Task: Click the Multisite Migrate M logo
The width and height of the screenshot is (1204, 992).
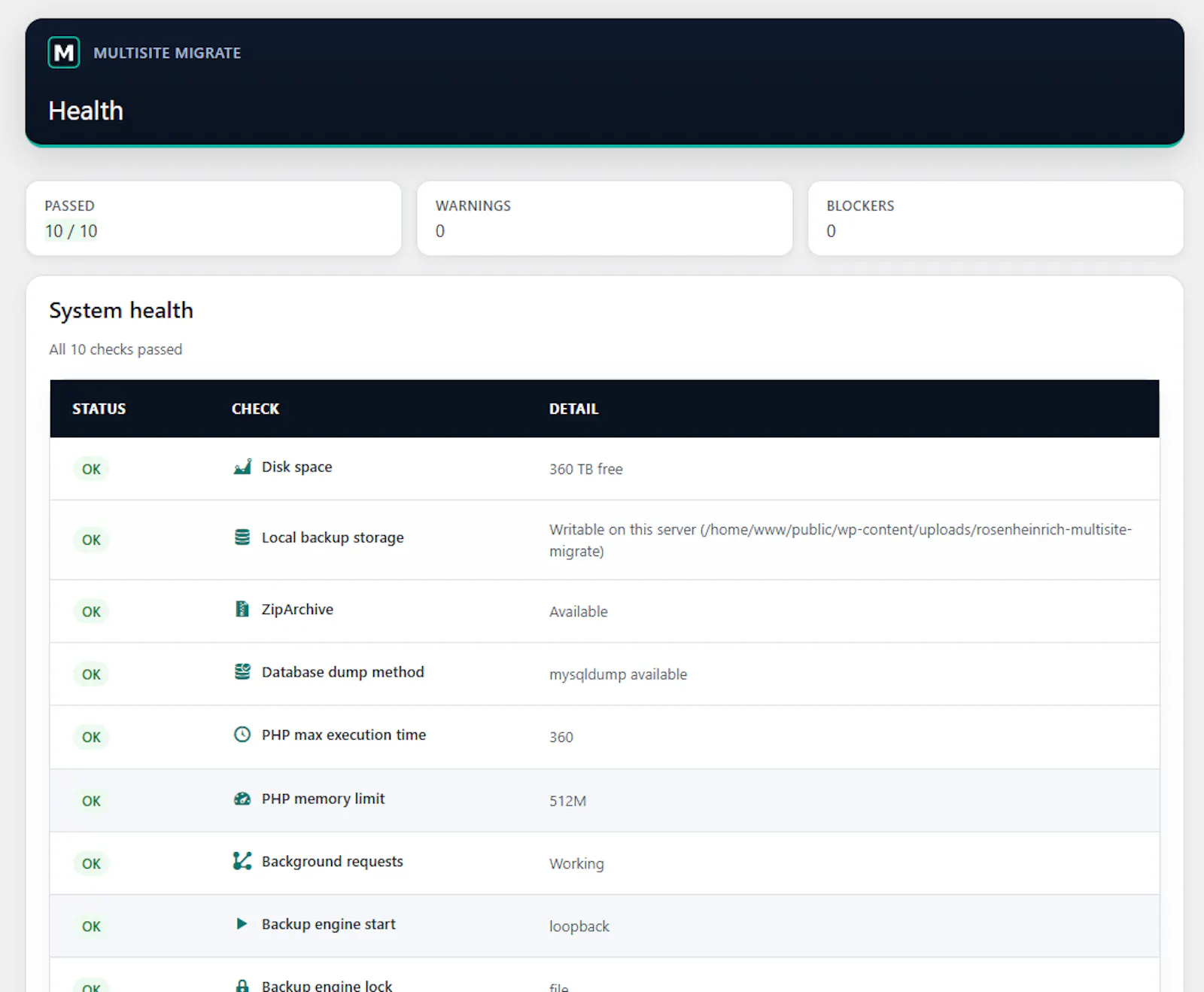Action: [x=64, y=53]
